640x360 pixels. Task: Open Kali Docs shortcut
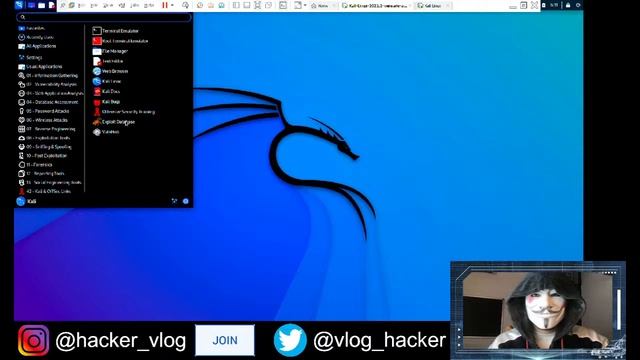tap(106, 91)
